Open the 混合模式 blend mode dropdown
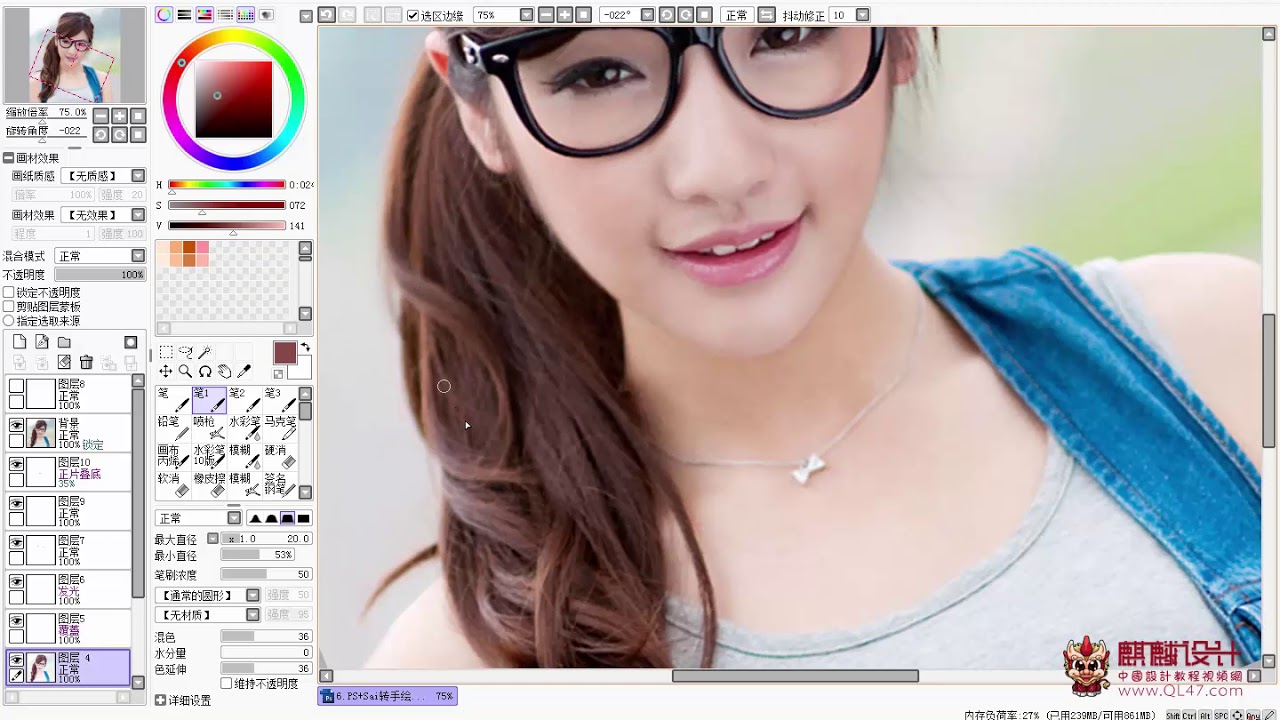 139,256
